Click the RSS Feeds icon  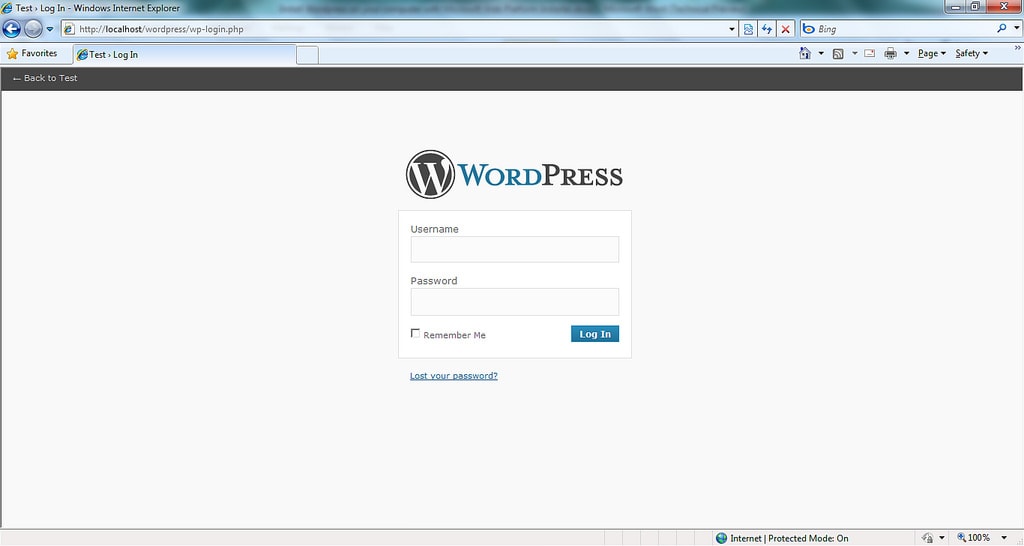(x=838, y=54)
